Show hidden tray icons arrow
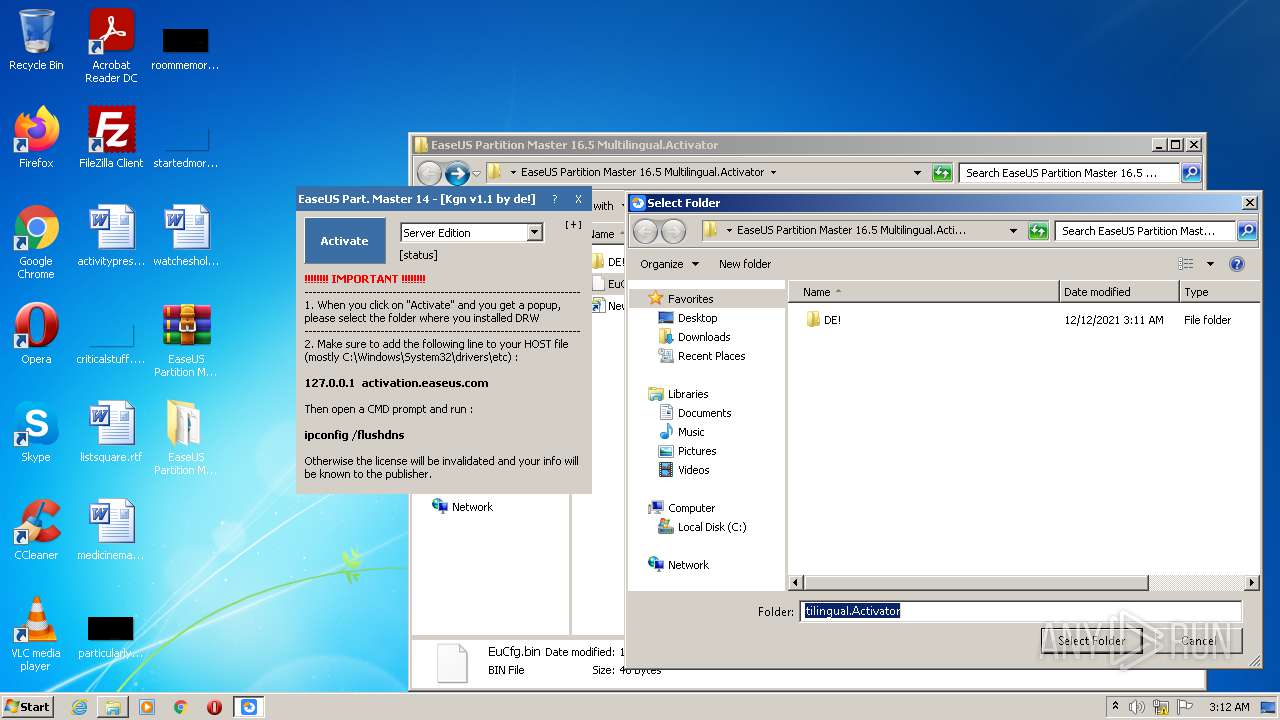The width and height of the screenshot is (1280, 720). tap(1116, 706)
